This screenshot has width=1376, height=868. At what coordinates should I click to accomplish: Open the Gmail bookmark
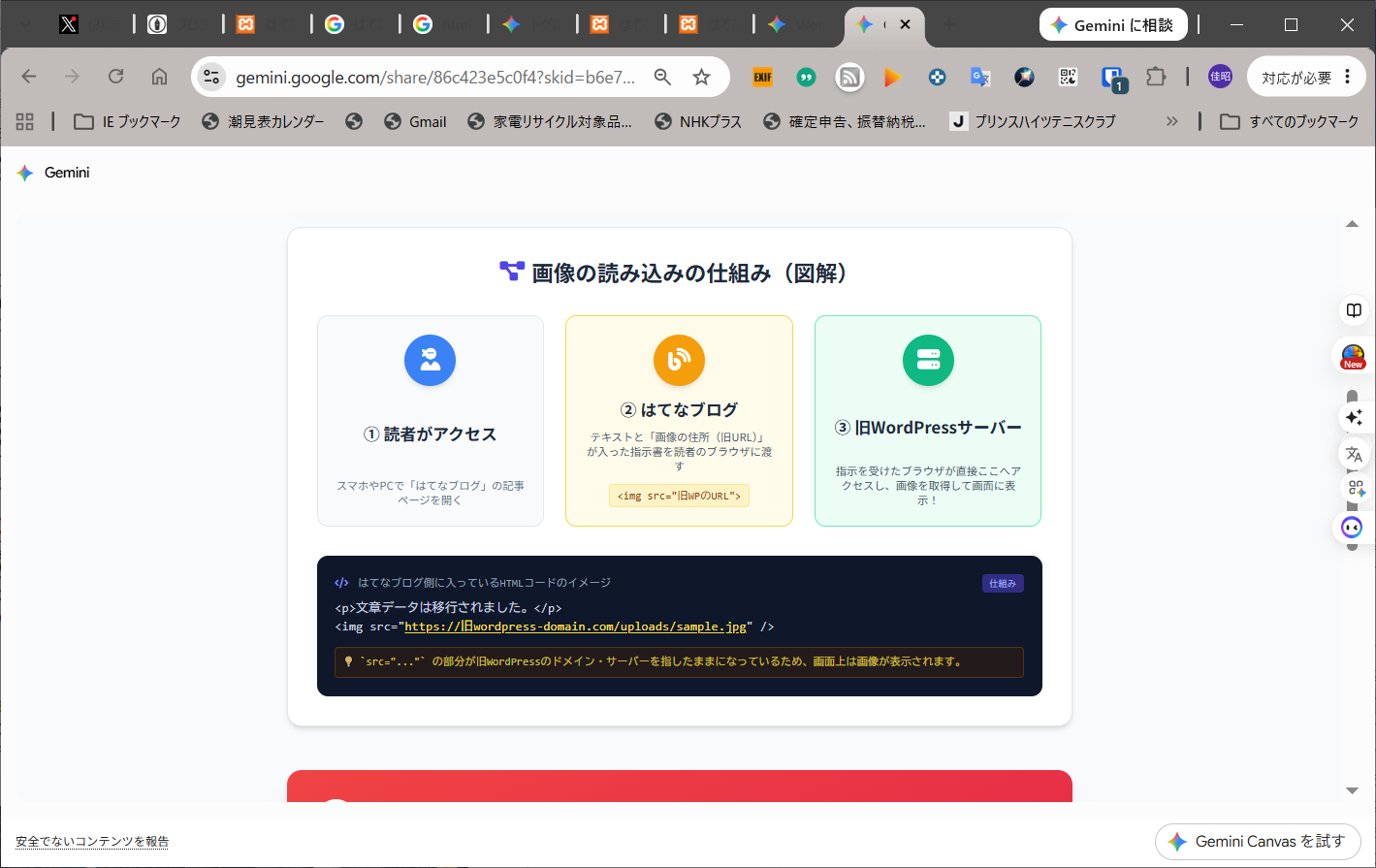click(x=415, y=121)
